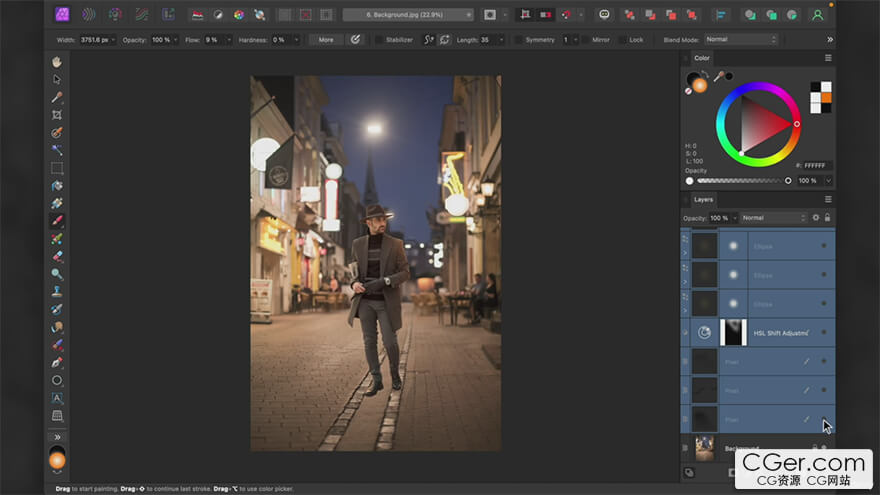The image size is (880, 495).
Task: Select the Background layer thumbnail
Action: point(706,448)
